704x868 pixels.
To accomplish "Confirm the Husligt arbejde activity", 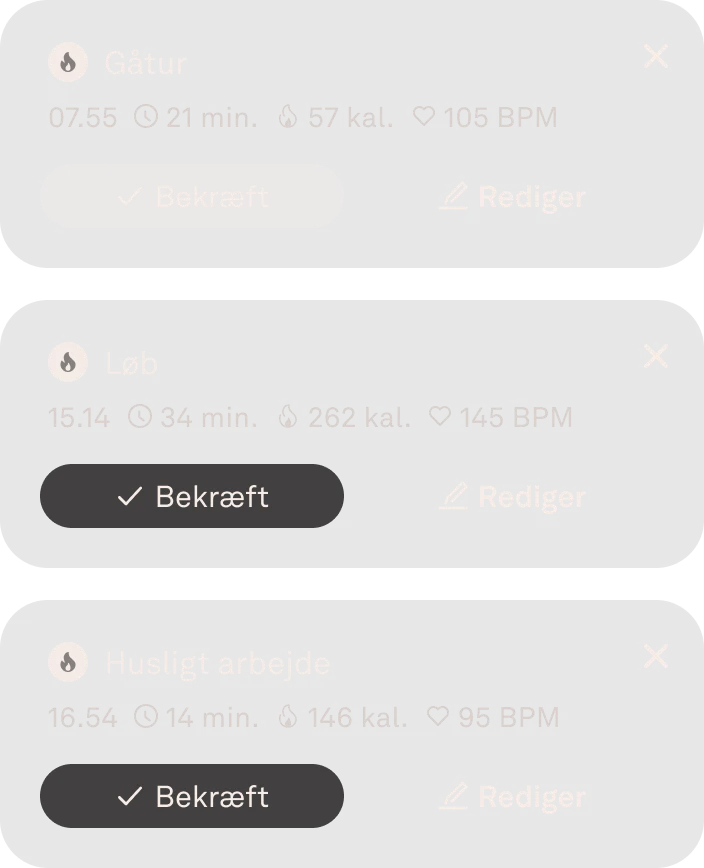I will tap(191, 796).
